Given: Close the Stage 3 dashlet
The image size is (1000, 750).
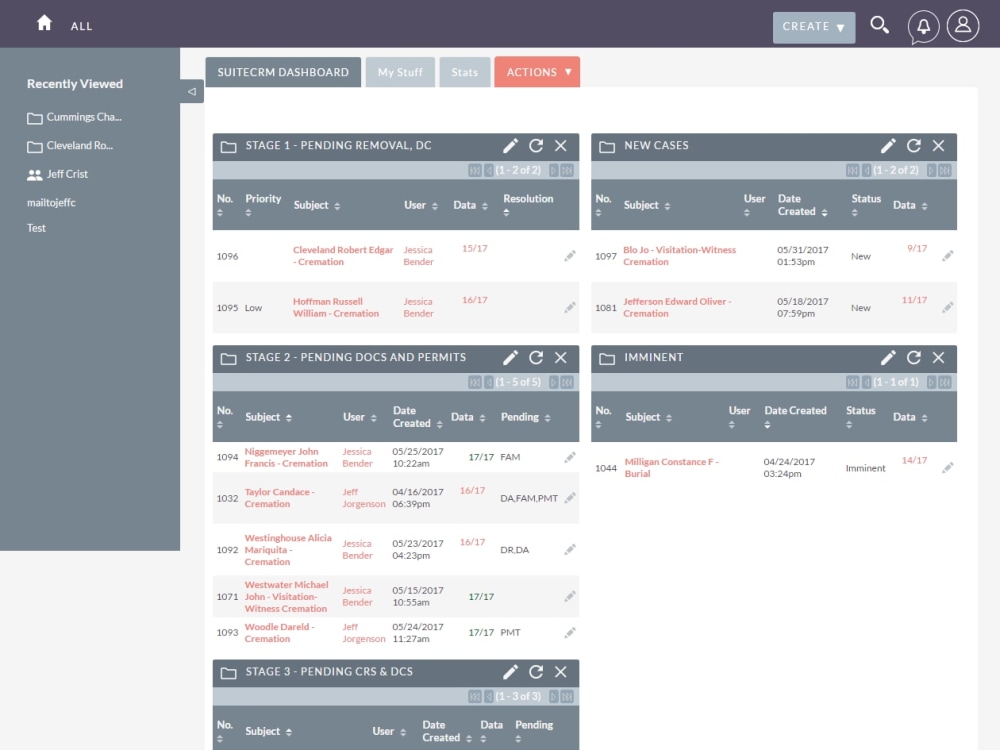Looking at the screenshot, I should 561,672.
